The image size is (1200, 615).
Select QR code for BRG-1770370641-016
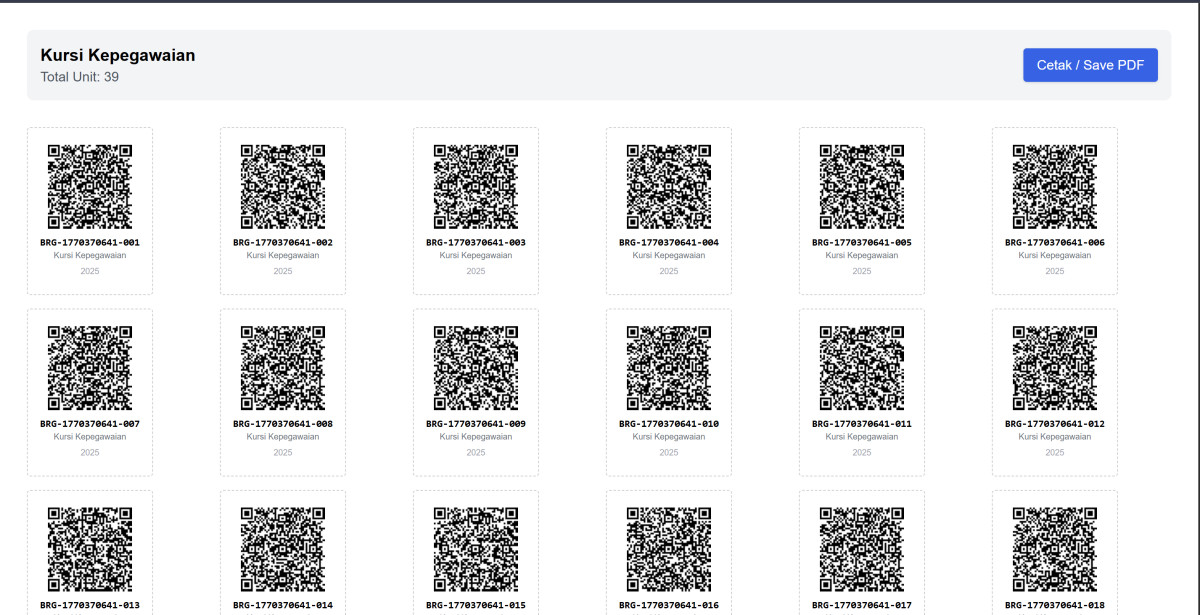(669, 549)
